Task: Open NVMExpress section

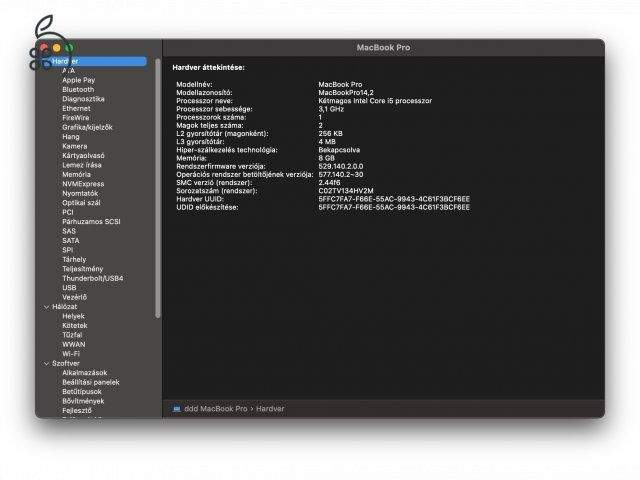Action: click(x=83, y=184)
